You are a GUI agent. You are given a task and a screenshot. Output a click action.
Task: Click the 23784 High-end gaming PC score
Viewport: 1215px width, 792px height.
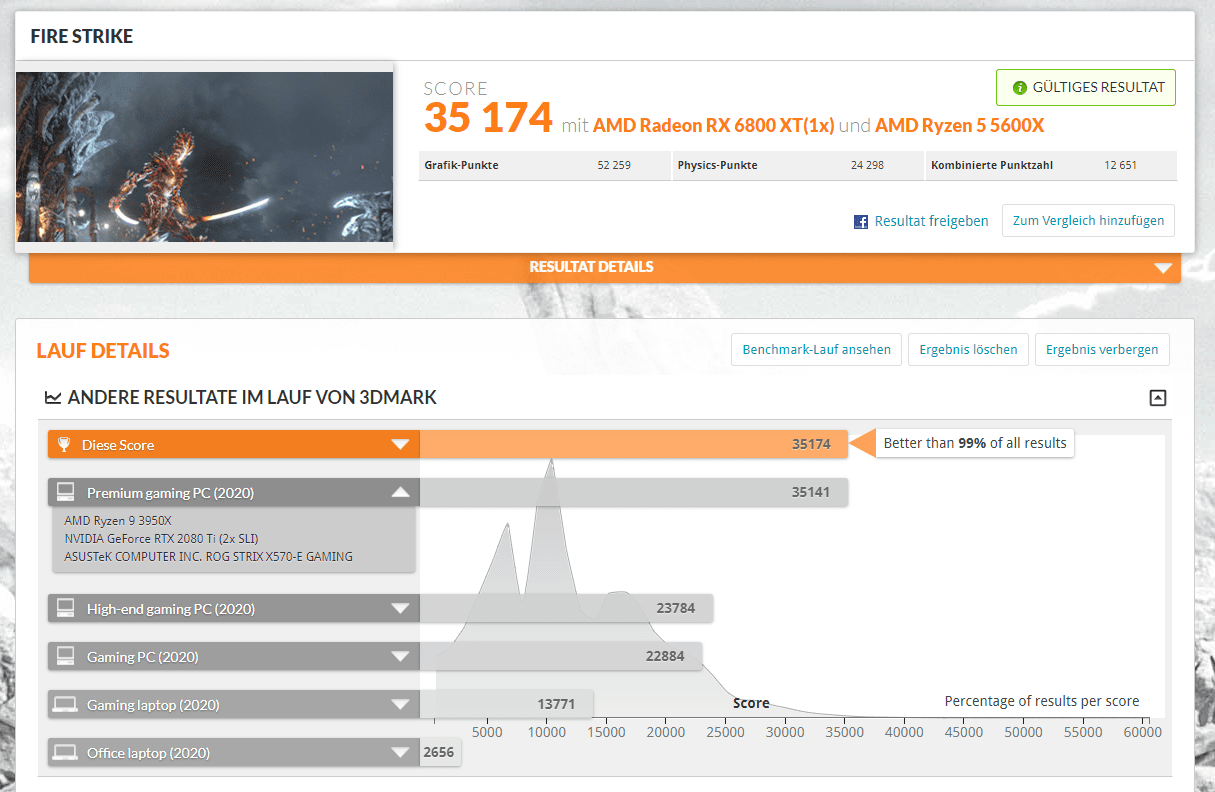coord(675,608)
